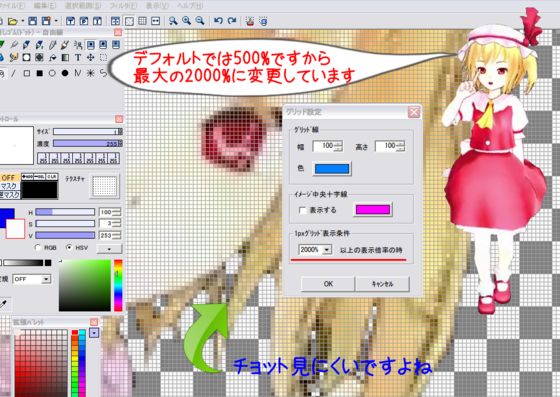Select the filled black rectangle shape tool
560x397 pixels.
tap(39, 73)
